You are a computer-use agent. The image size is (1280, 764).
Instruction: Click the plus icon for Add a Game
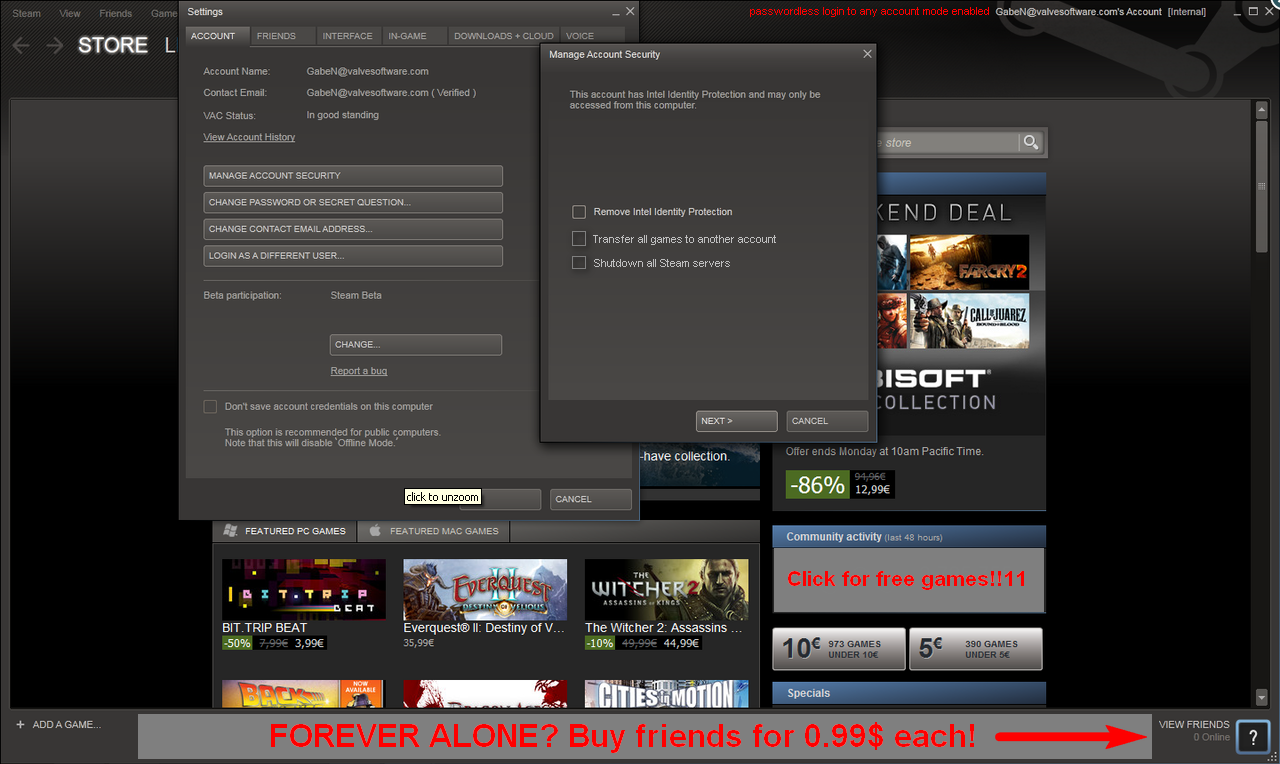(20, 724)
